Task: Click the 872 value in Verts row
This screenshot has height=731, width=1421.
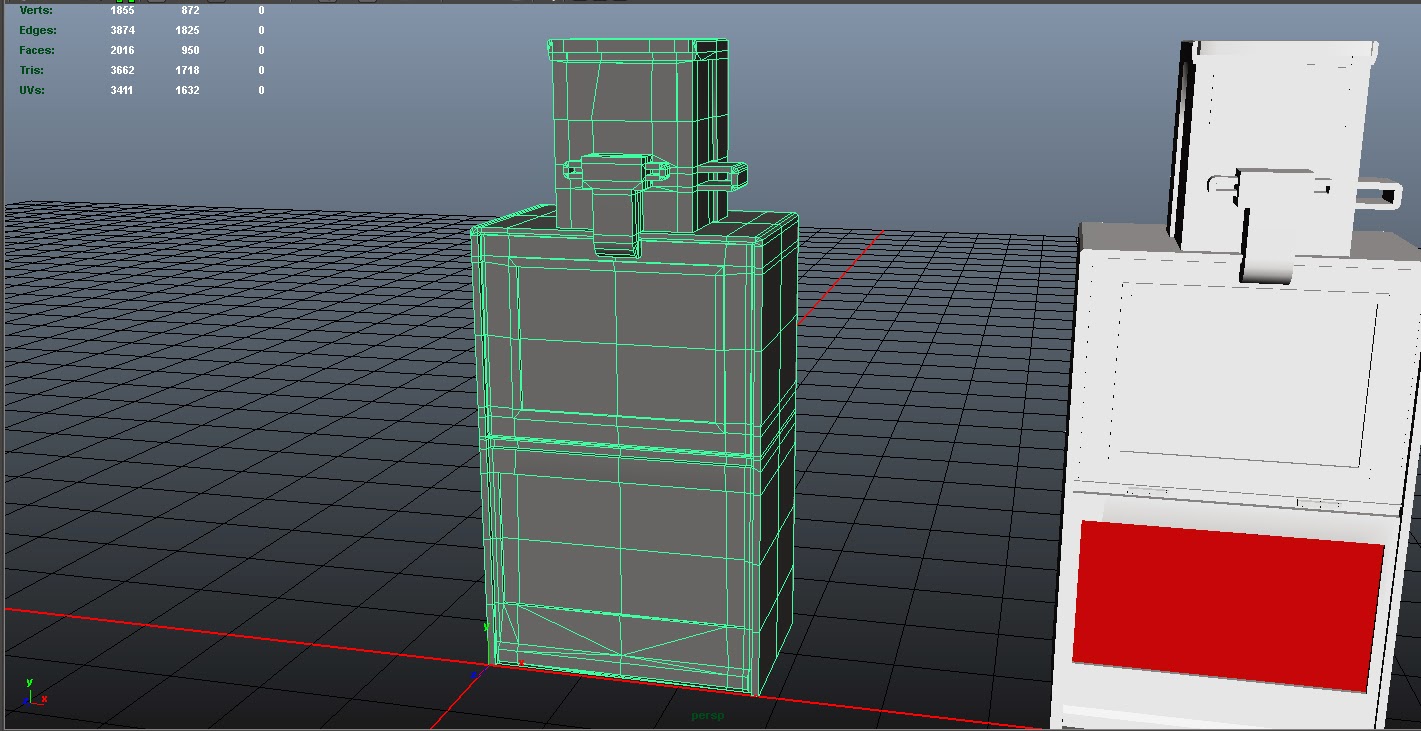Action: coord(190,10)
